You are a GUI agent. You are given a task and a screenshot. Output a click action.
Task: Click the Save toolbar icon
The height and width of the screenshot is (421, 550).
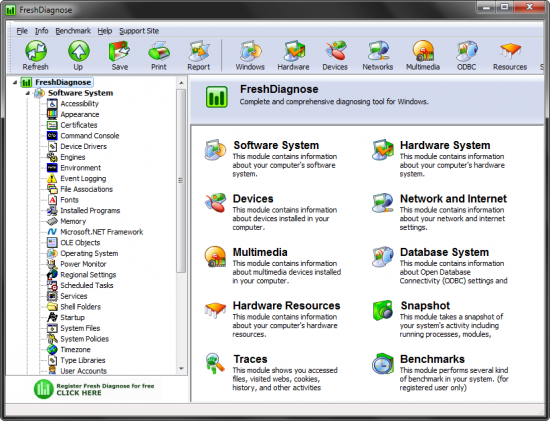pyautogui.click(x=119, y=51)
